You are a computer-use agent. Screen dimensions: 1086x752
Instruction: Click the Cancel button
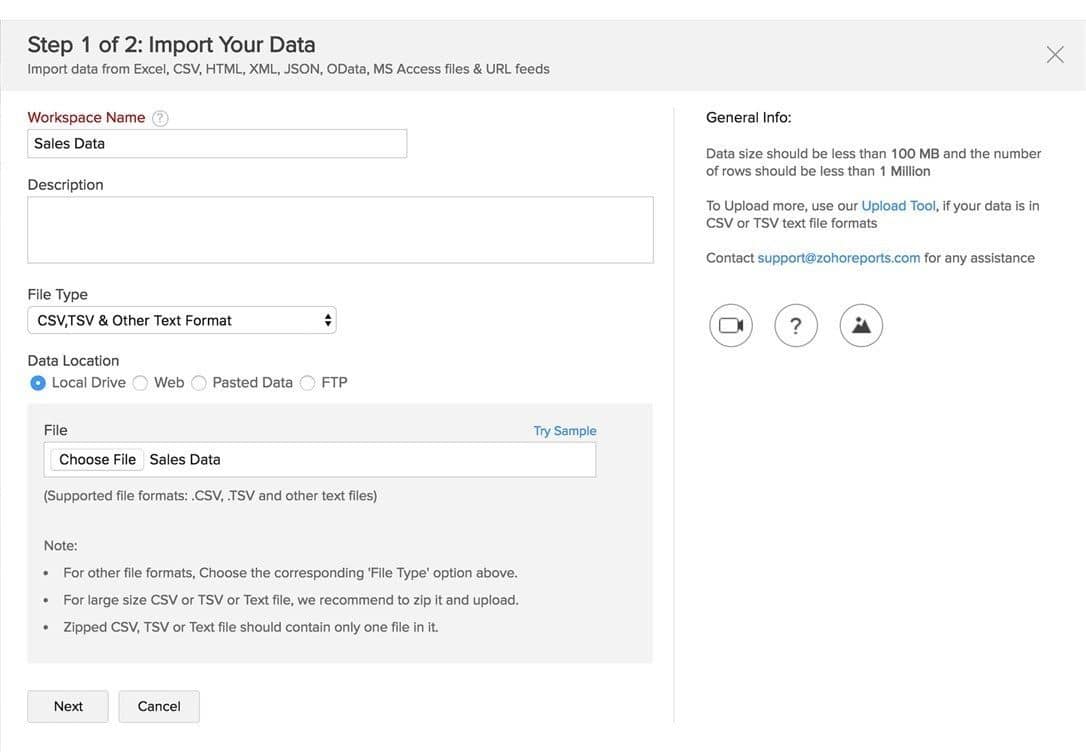click(x=159, y=706)
